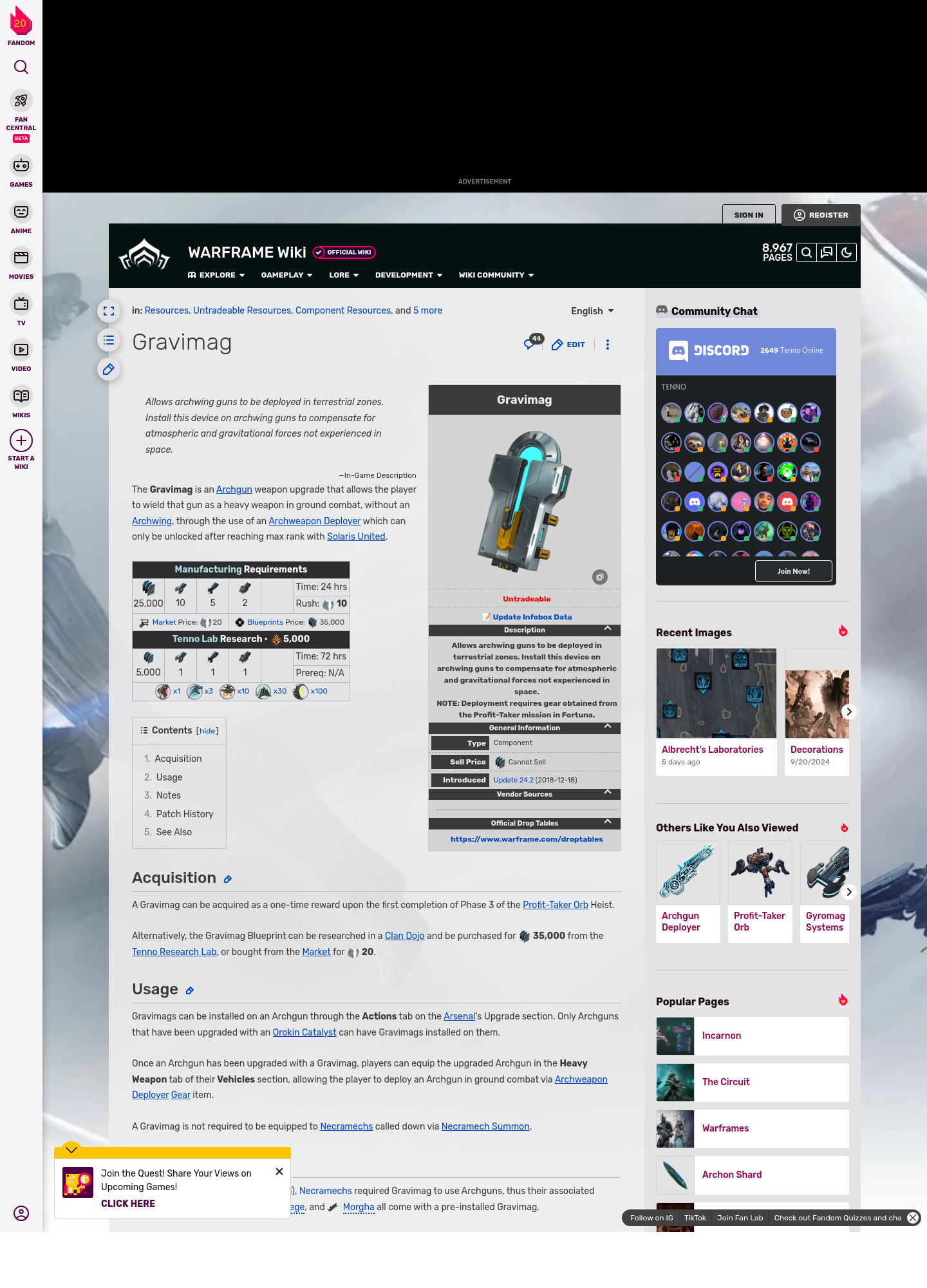Open the Orokin Catalyst link
927x1288 pixels.
(x=304, y=1032)
